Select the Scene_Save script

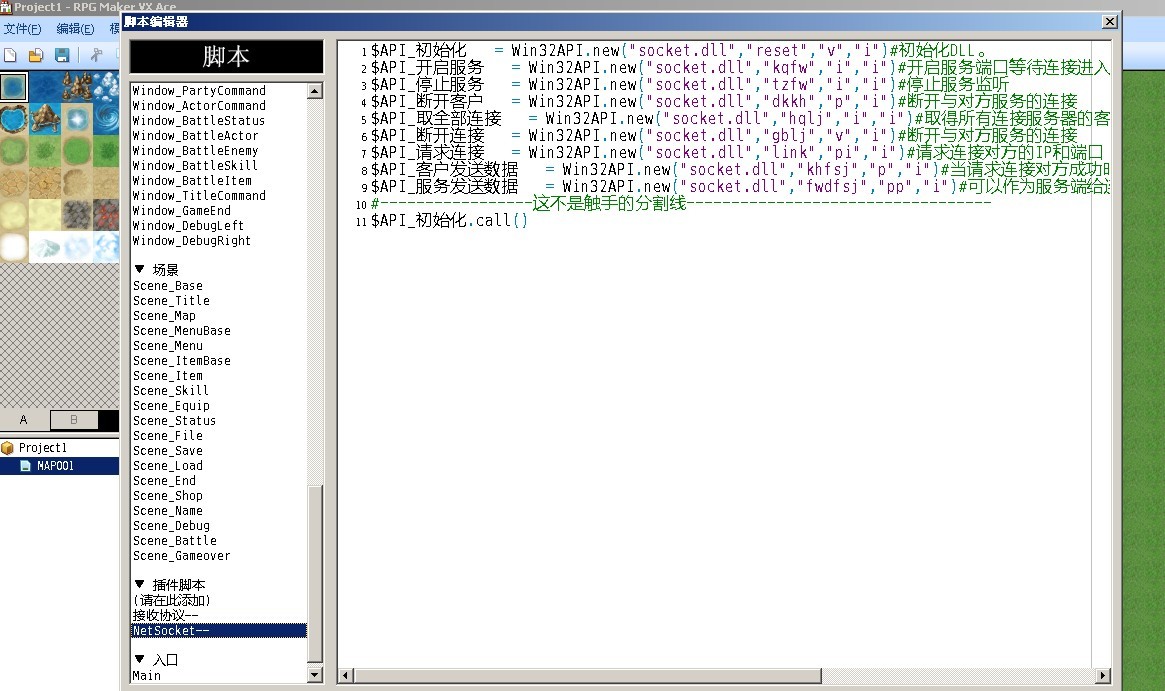(x=168, y=451)
